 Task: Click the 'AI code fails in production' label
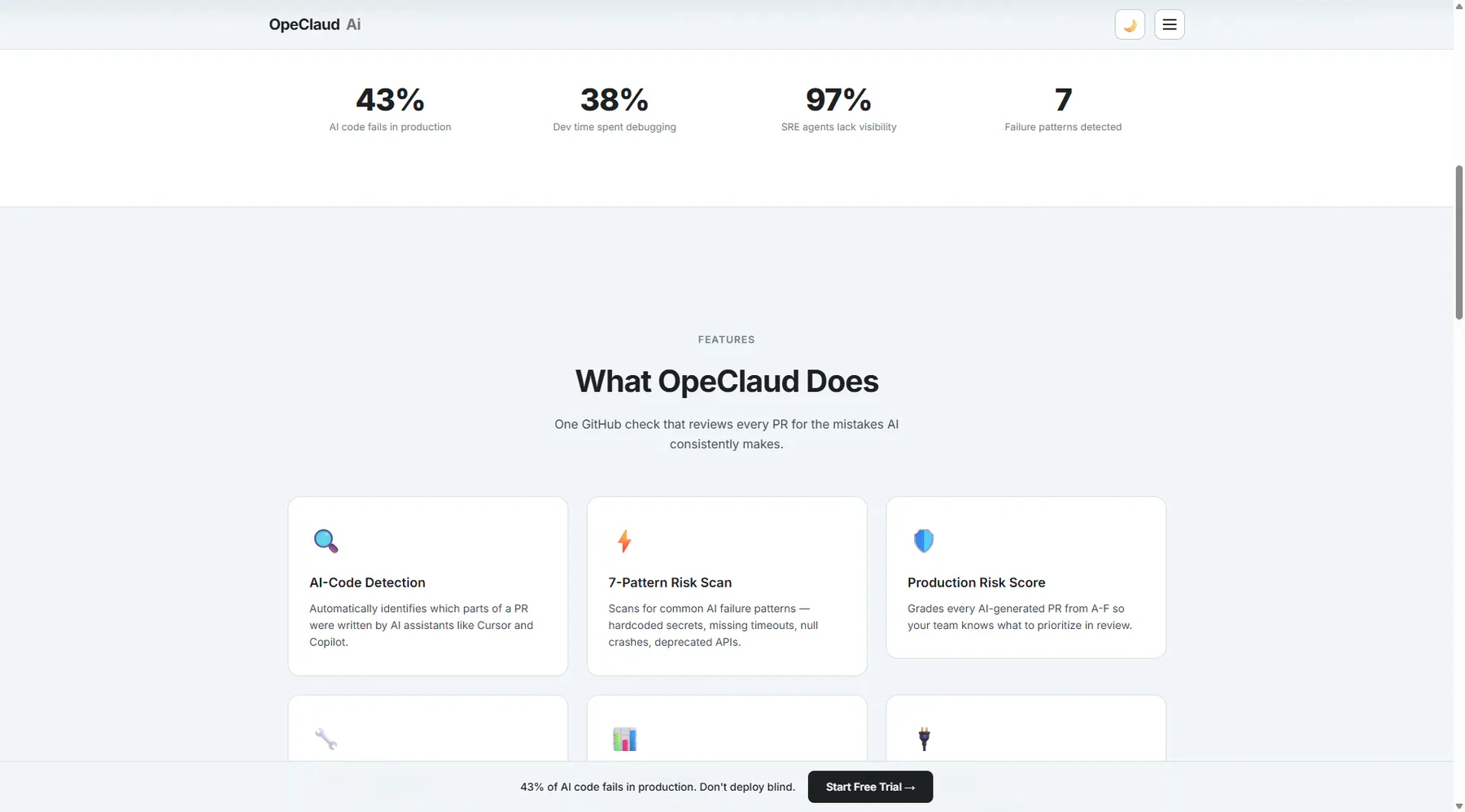click(x=390, y=127)
